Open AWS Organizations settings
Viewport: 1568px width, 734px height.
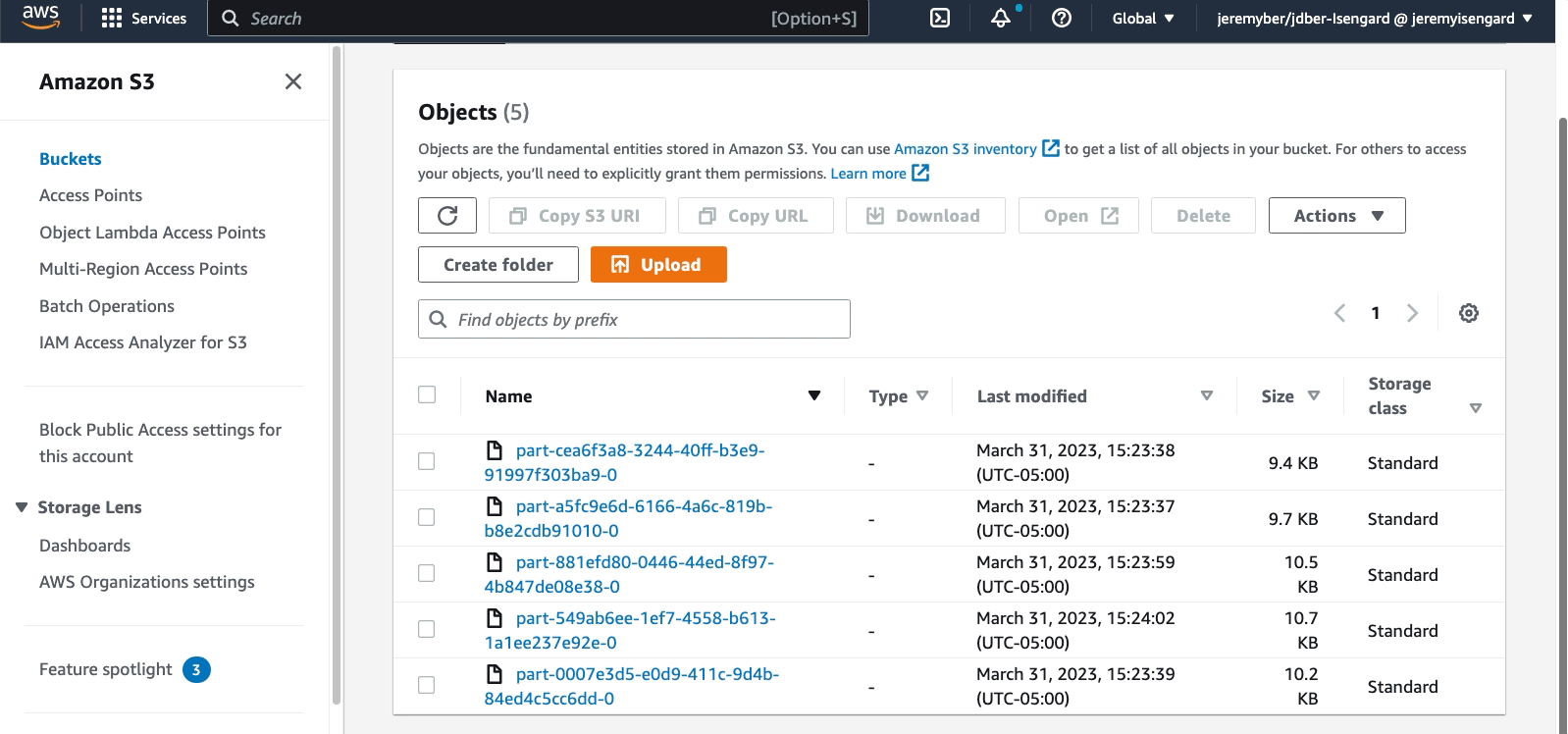tap(147, 582)
